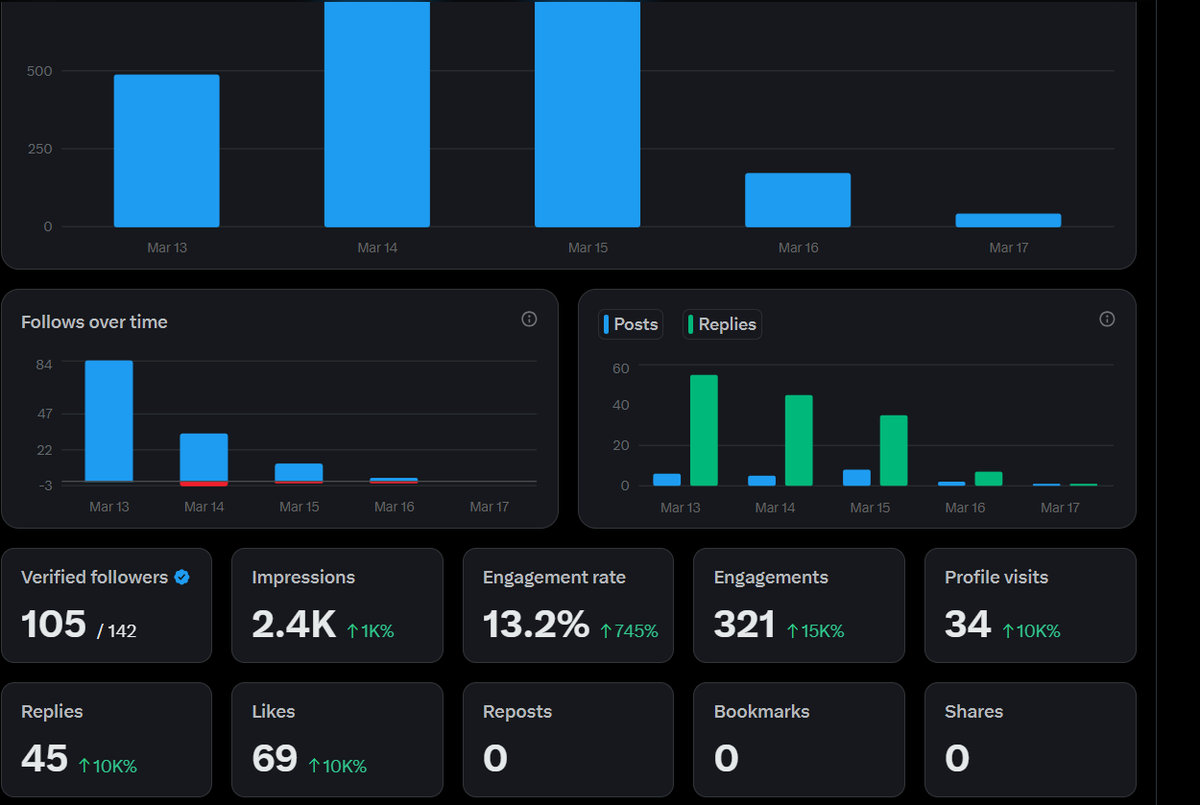
Task: Click the Mar 17 bar in the top chart
Action: click(x=1008, y=220)
